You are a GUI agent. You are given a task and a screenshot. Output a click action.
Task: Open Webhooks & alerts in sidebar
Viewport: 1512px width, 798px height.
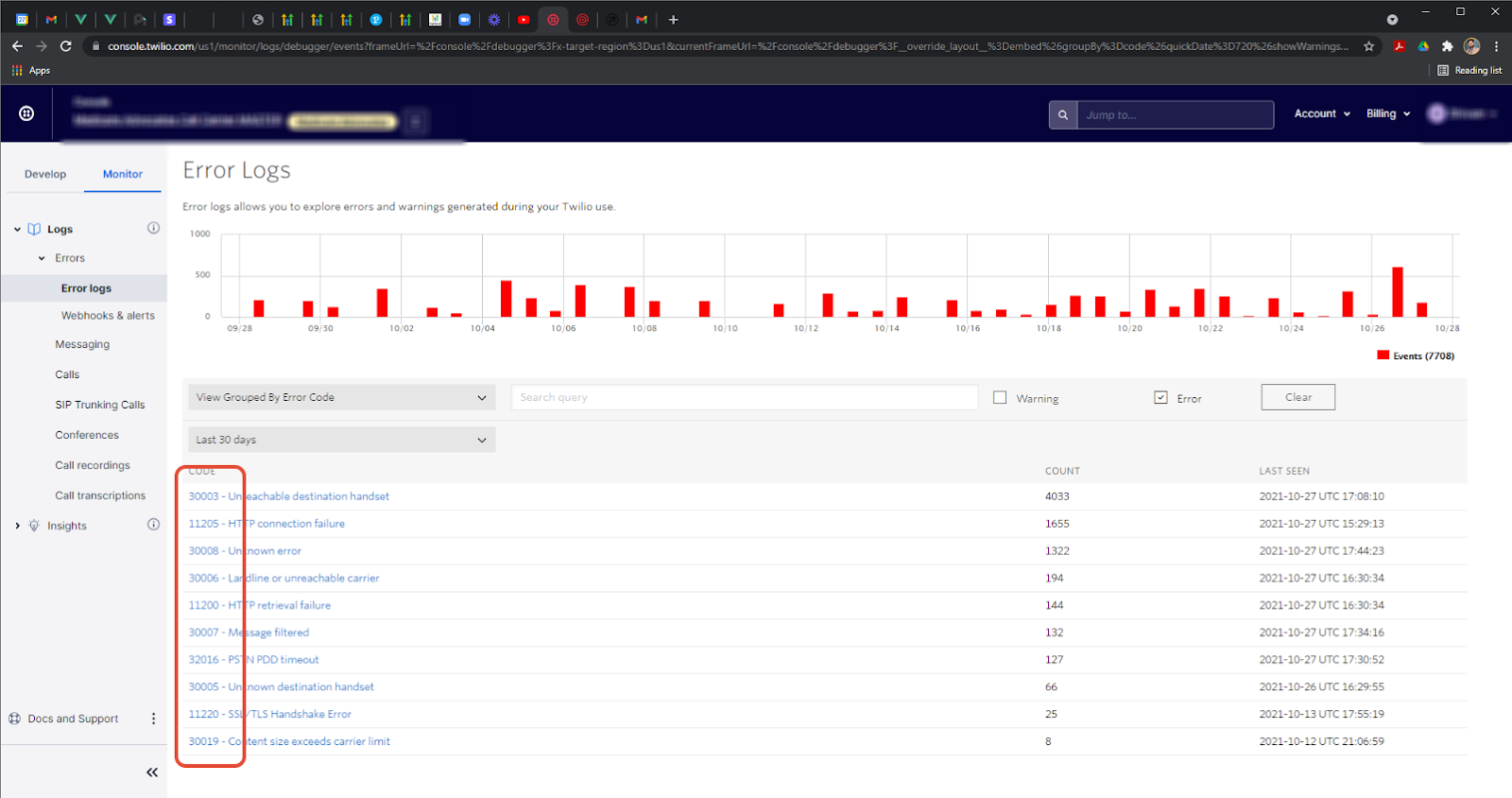click(108, 316)
